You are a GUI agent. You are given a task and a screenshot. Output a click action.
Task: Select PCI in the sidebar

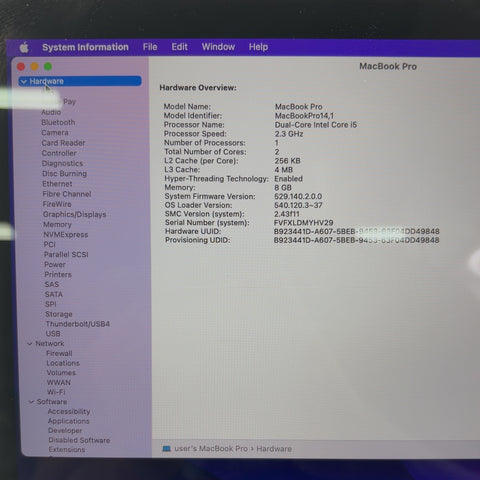[50, 245]
